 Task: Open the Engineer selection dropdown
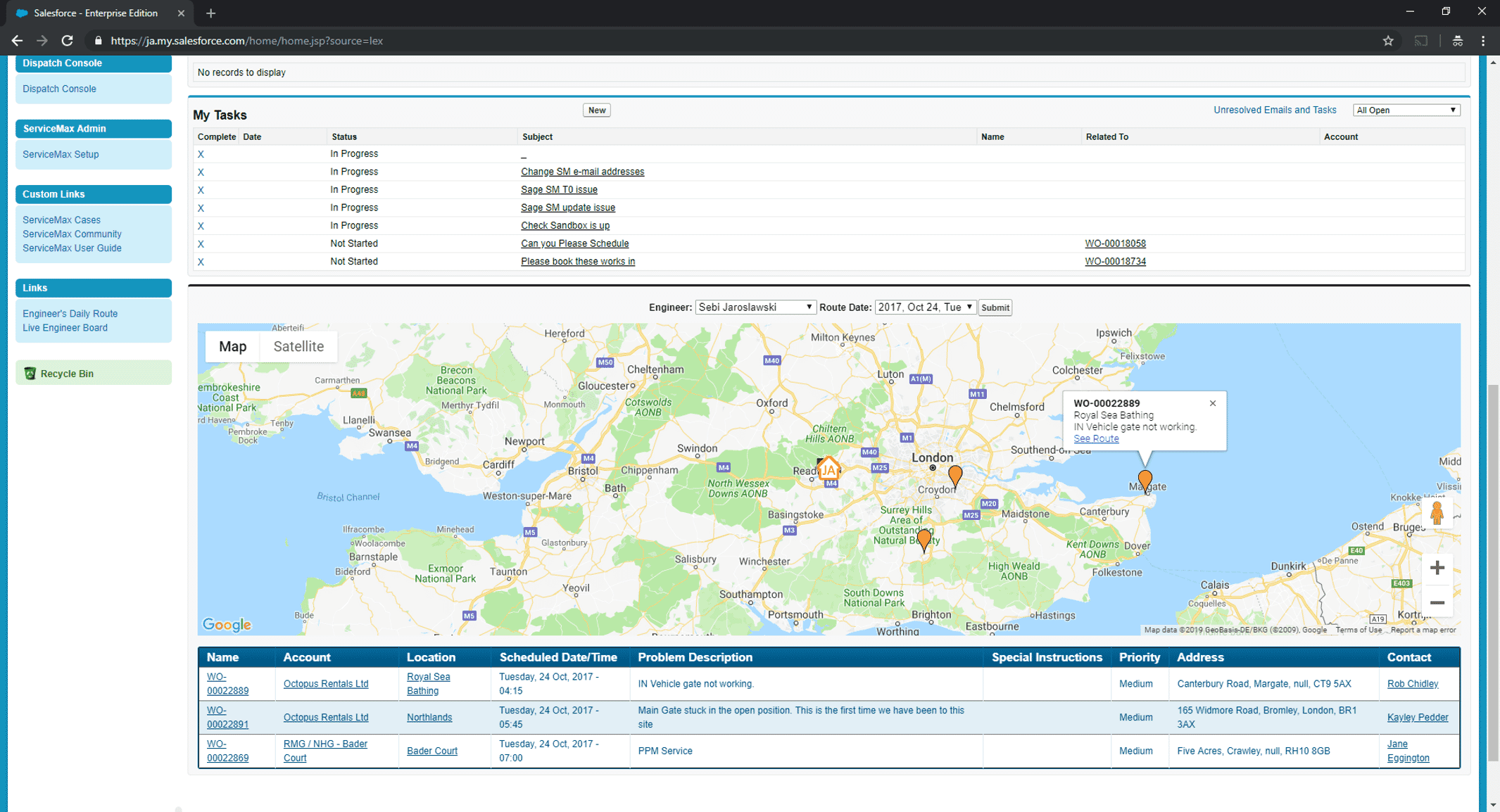tap(753, 307)
